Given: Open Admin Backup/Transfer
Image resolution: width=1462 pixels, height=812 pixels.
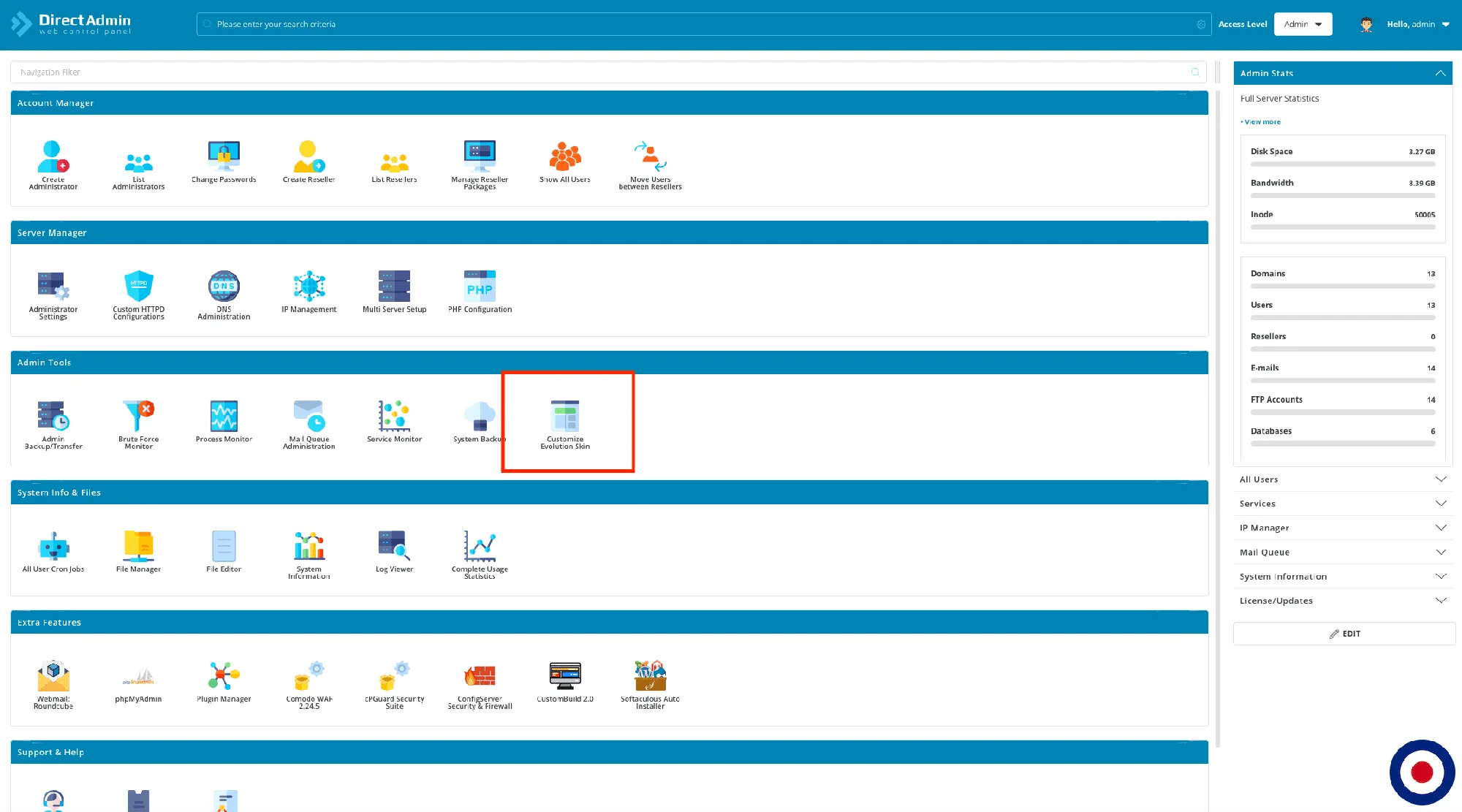Looking at the screenshot, I should point(53,425).
